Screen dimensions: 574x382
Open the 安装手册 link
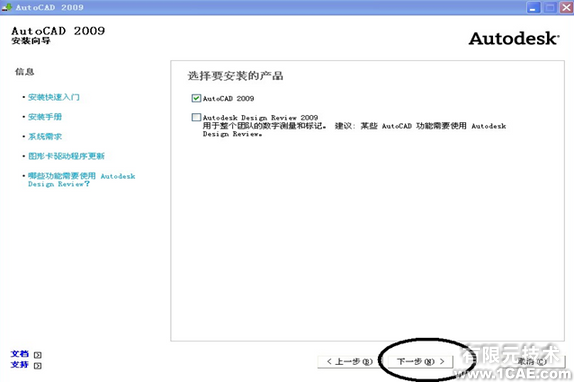click(45, 117)
